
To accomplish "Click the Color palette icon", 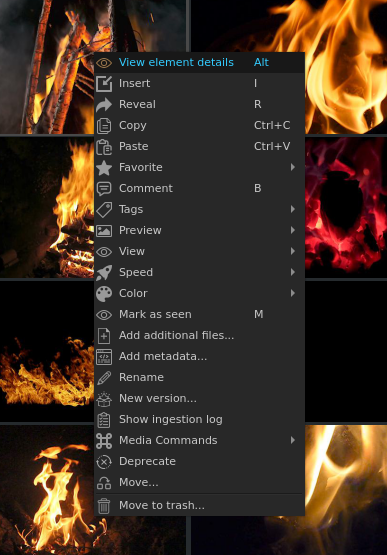I will (104, 293).
